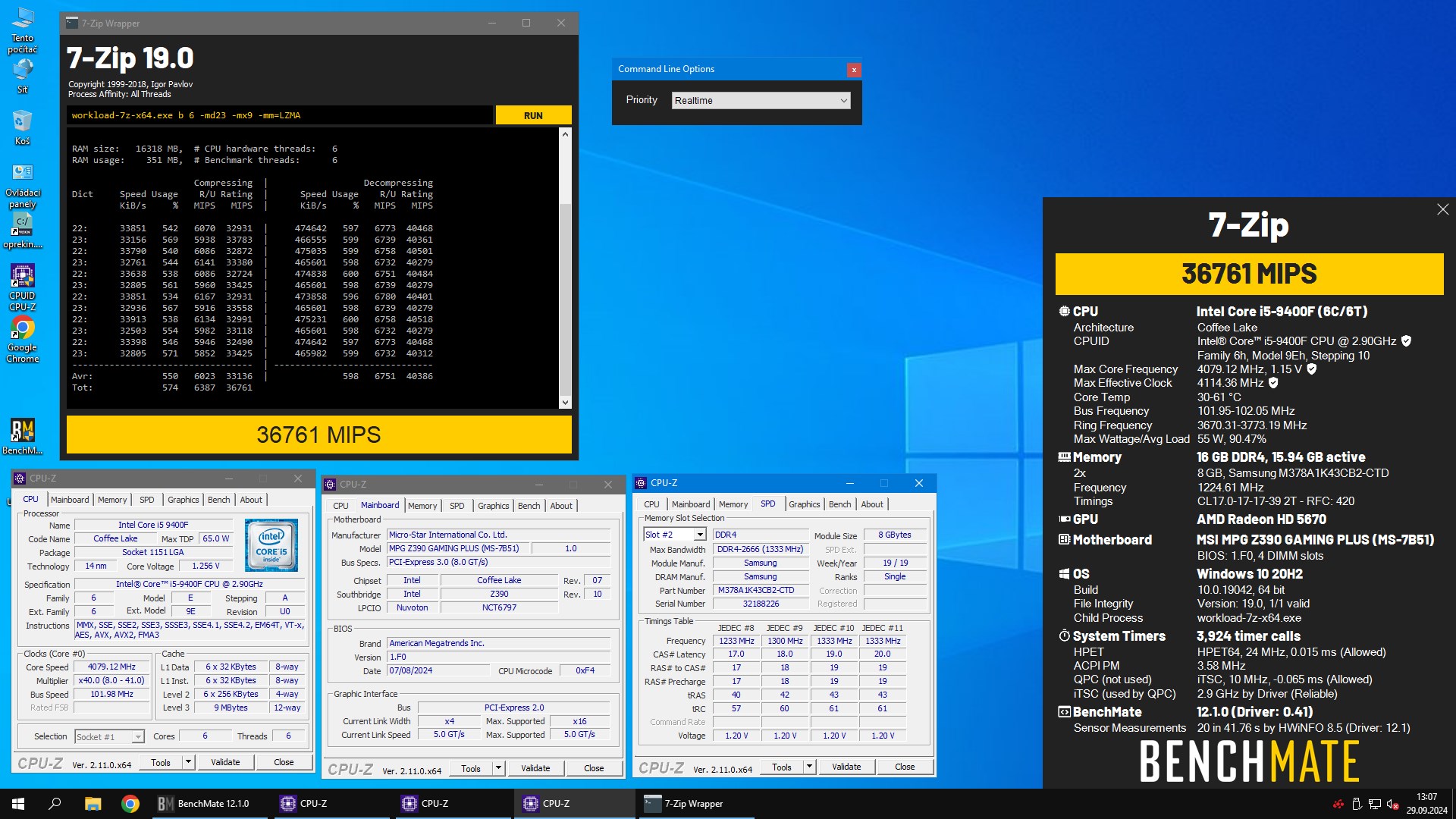Close the BenchMate 7-Zip result panel
The width and height of the screenshot is (1456, 819).
[x=1442, y=209]
